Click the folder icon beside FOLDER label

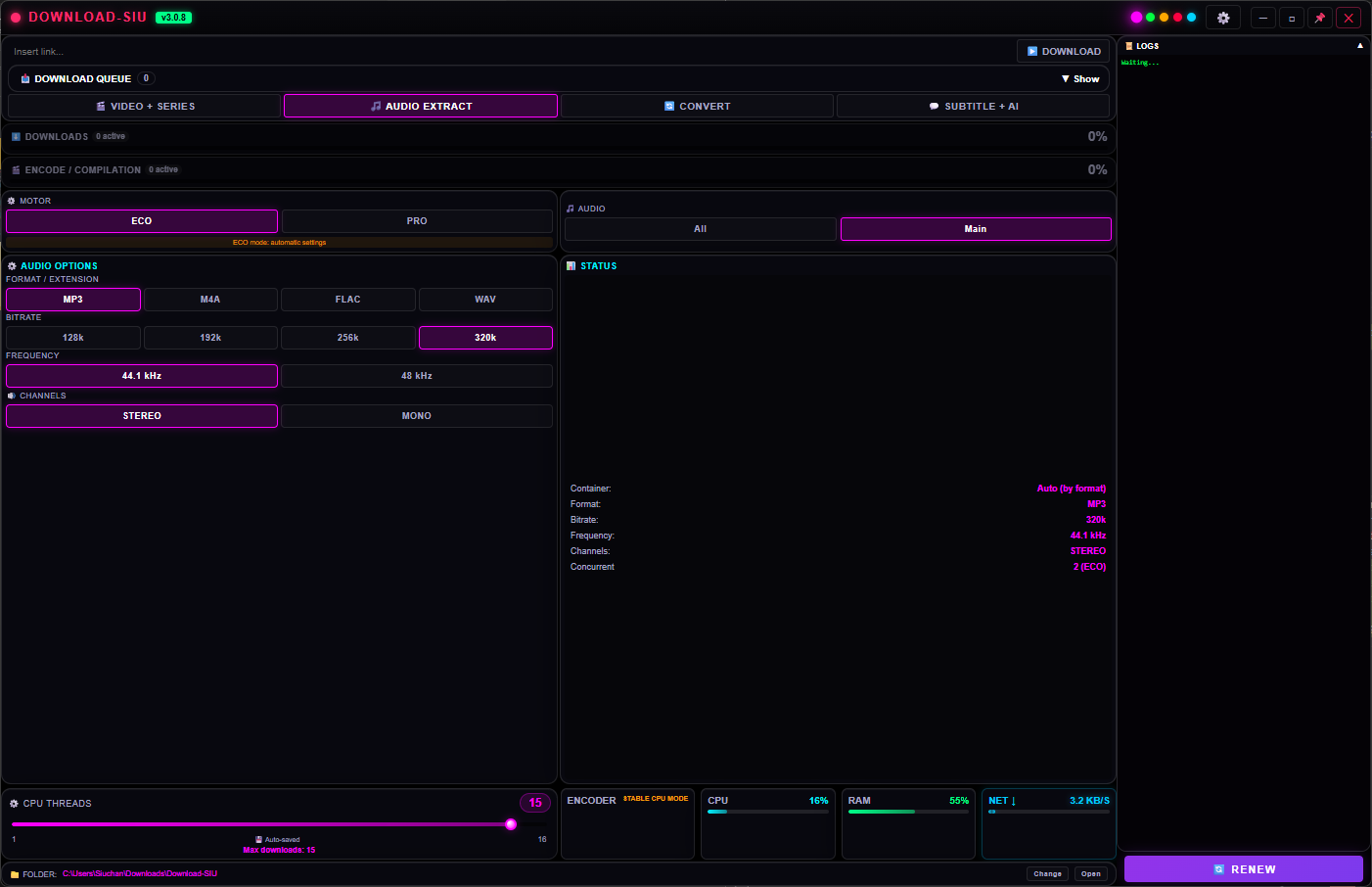point(15,874)
